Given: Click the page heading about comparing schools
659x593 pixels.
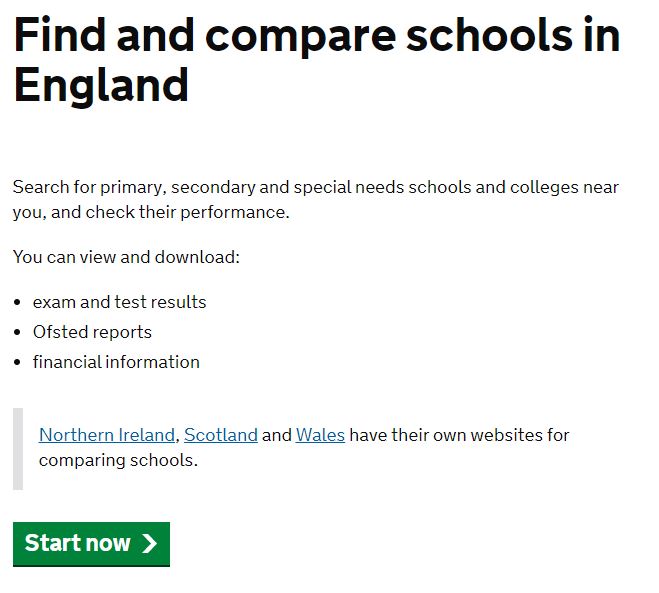Looking at the screenshot, I should [x=316, y=37].
